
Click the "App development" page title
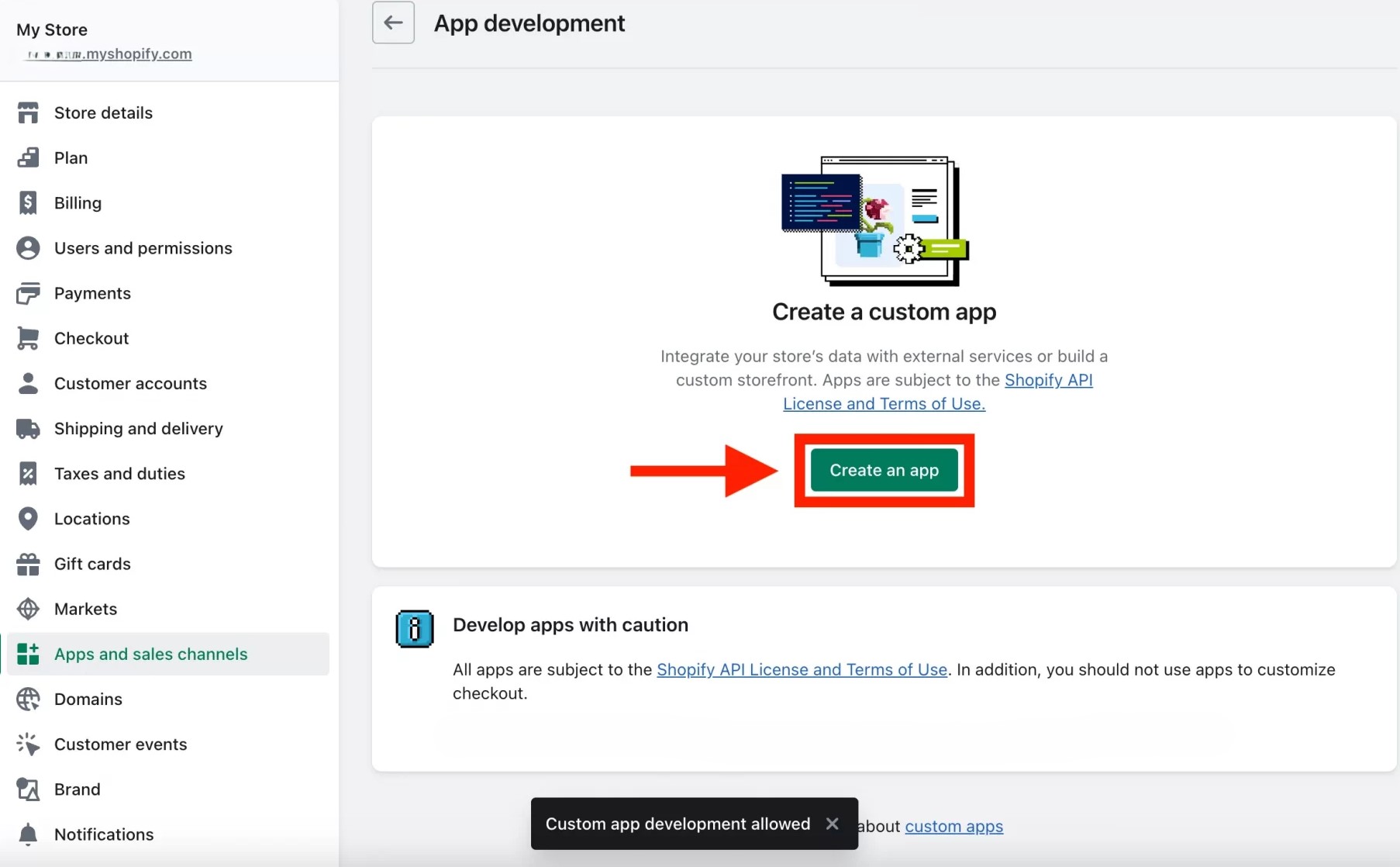(529, 23)
